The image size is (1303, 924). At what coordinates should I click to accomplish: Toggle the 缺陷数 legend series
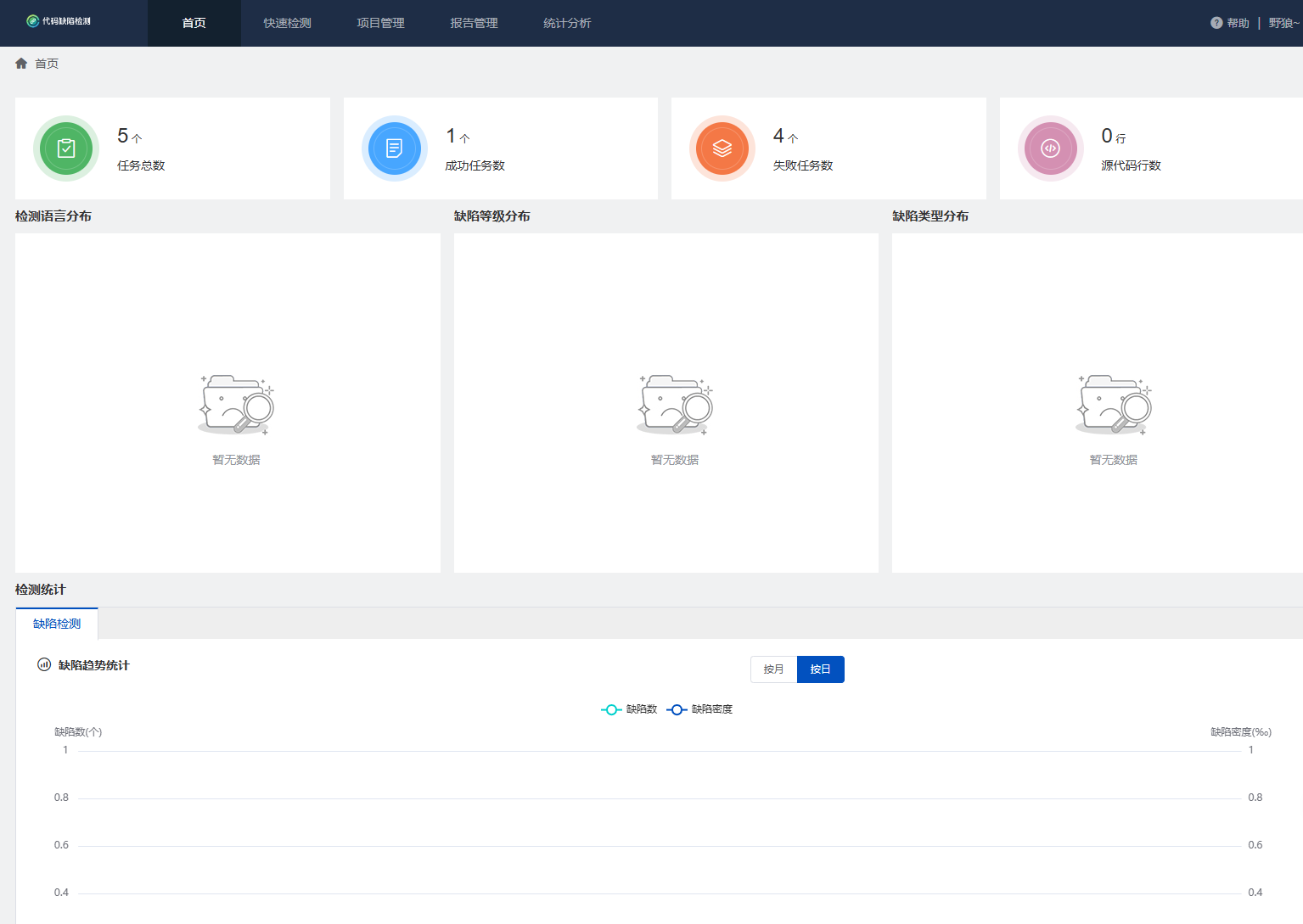pos(630,709)
